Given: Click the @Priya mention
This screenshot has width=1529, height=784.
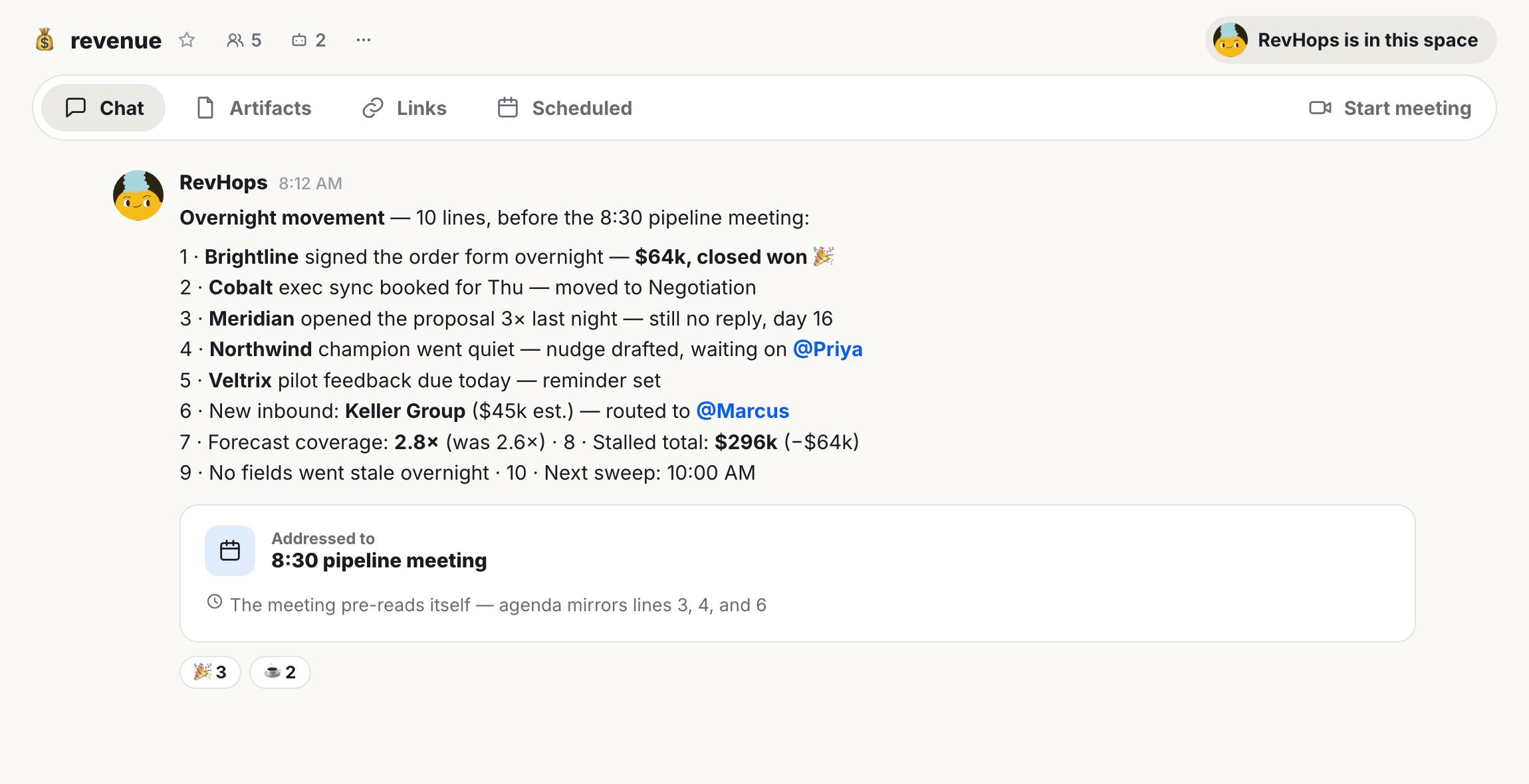Looking at the screenshot, I should click(828, 349).
